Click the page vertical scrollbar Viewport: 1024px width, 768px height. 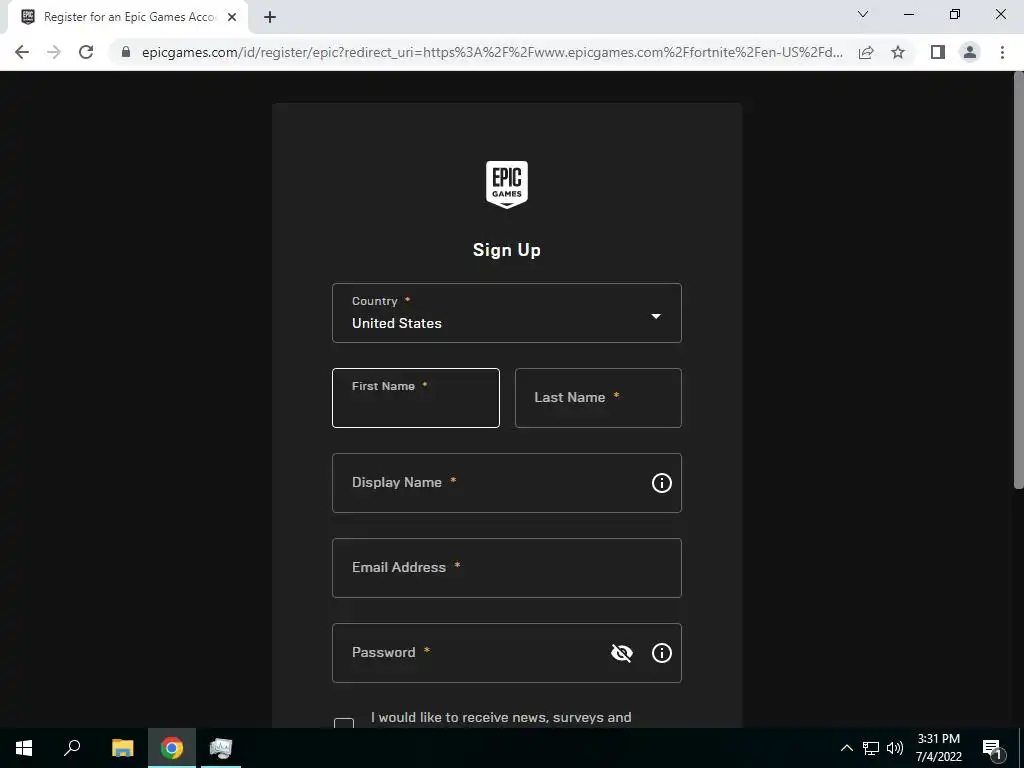(x=1018, y=281)
